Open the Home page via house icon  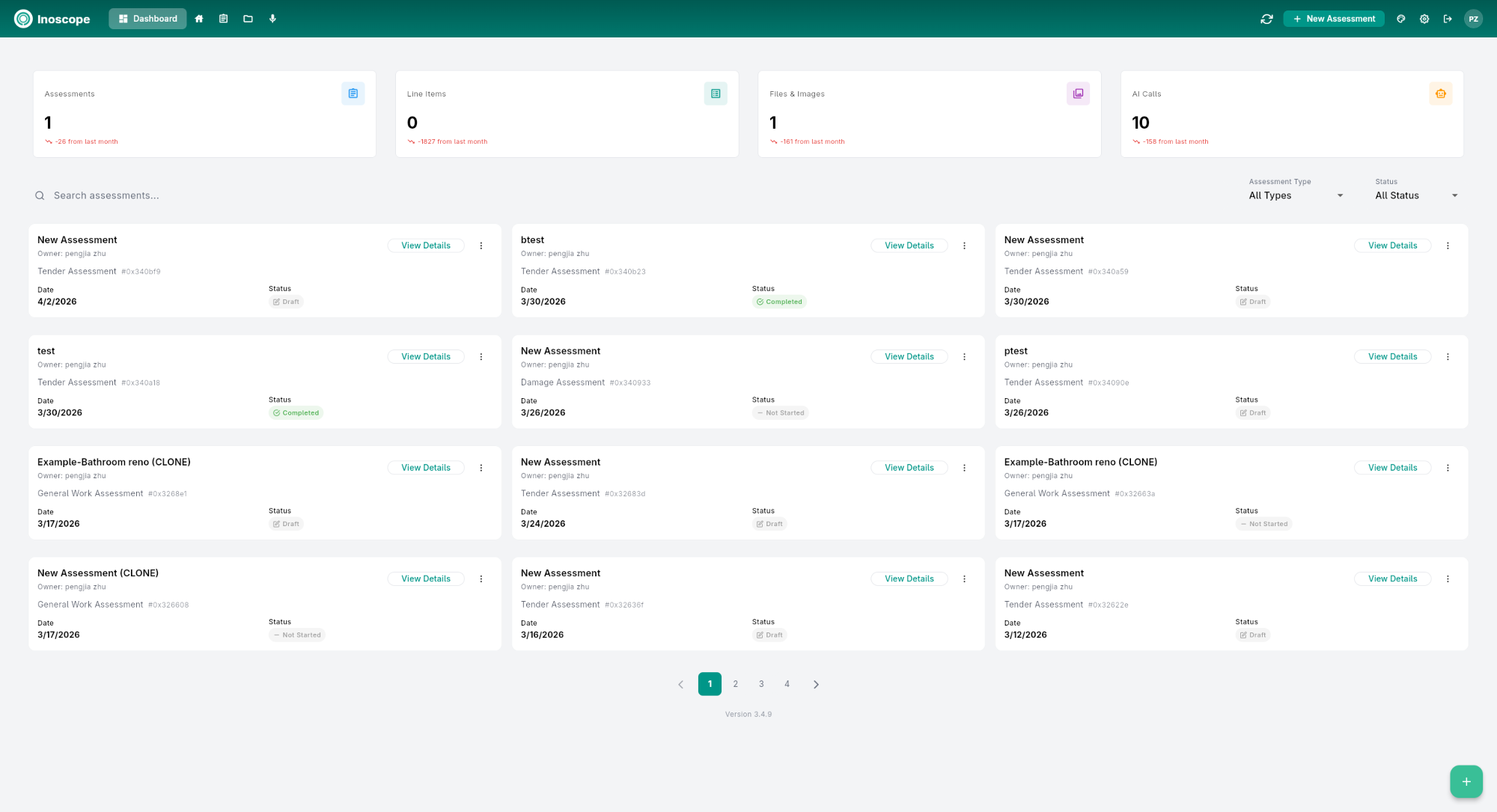[199, 19]
